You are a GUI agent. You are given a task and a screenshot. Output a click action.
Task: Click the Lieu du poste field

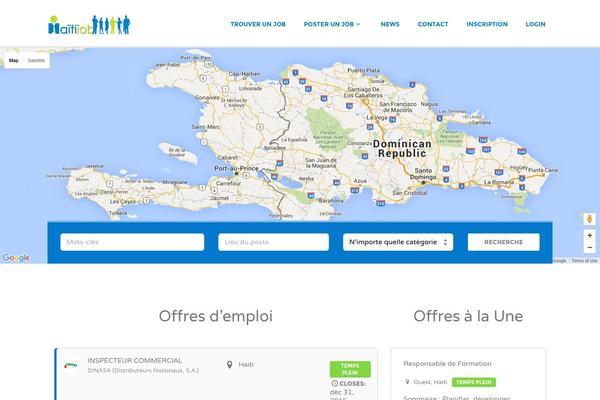tap(273, 242)
